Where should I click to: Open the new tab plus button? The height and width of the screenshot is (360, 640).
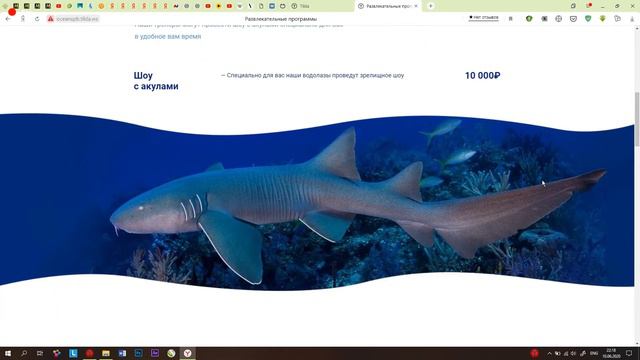point(430,6)
